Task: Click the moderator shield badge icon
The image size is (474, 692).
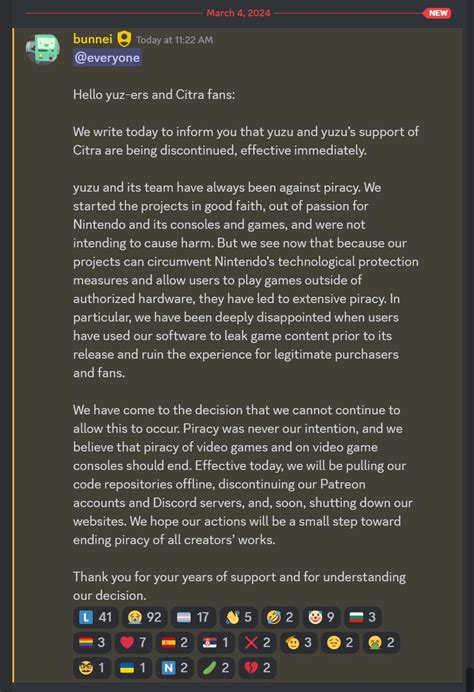Action: [124, 39]
